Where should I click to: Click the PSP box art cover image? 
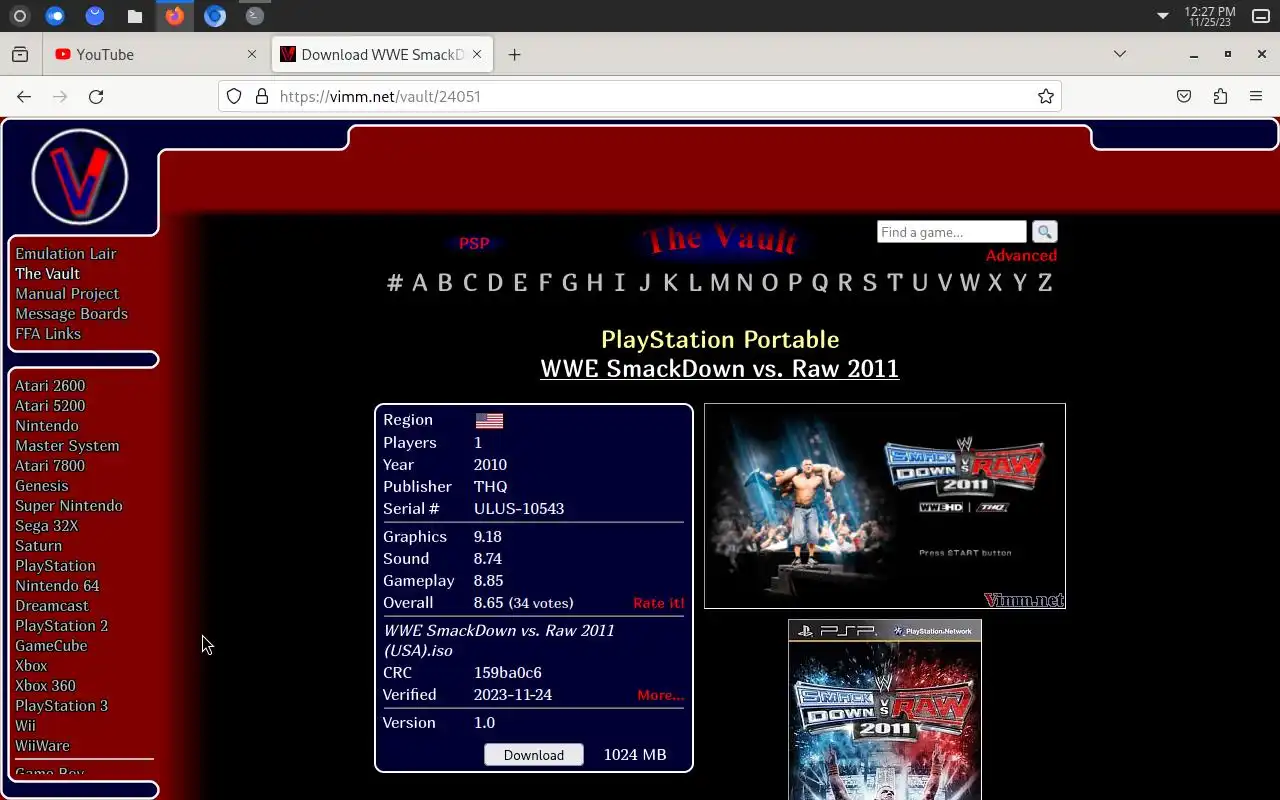[x=885, y=709]
